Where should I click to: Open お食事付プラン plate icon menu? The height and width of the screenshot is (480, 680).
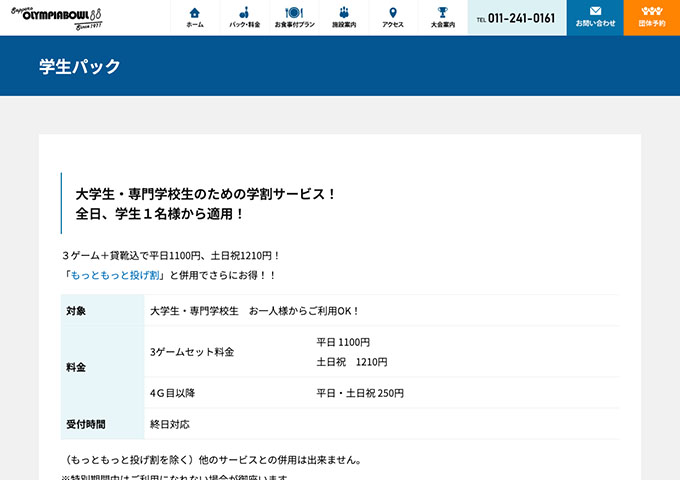coord(294,13)
